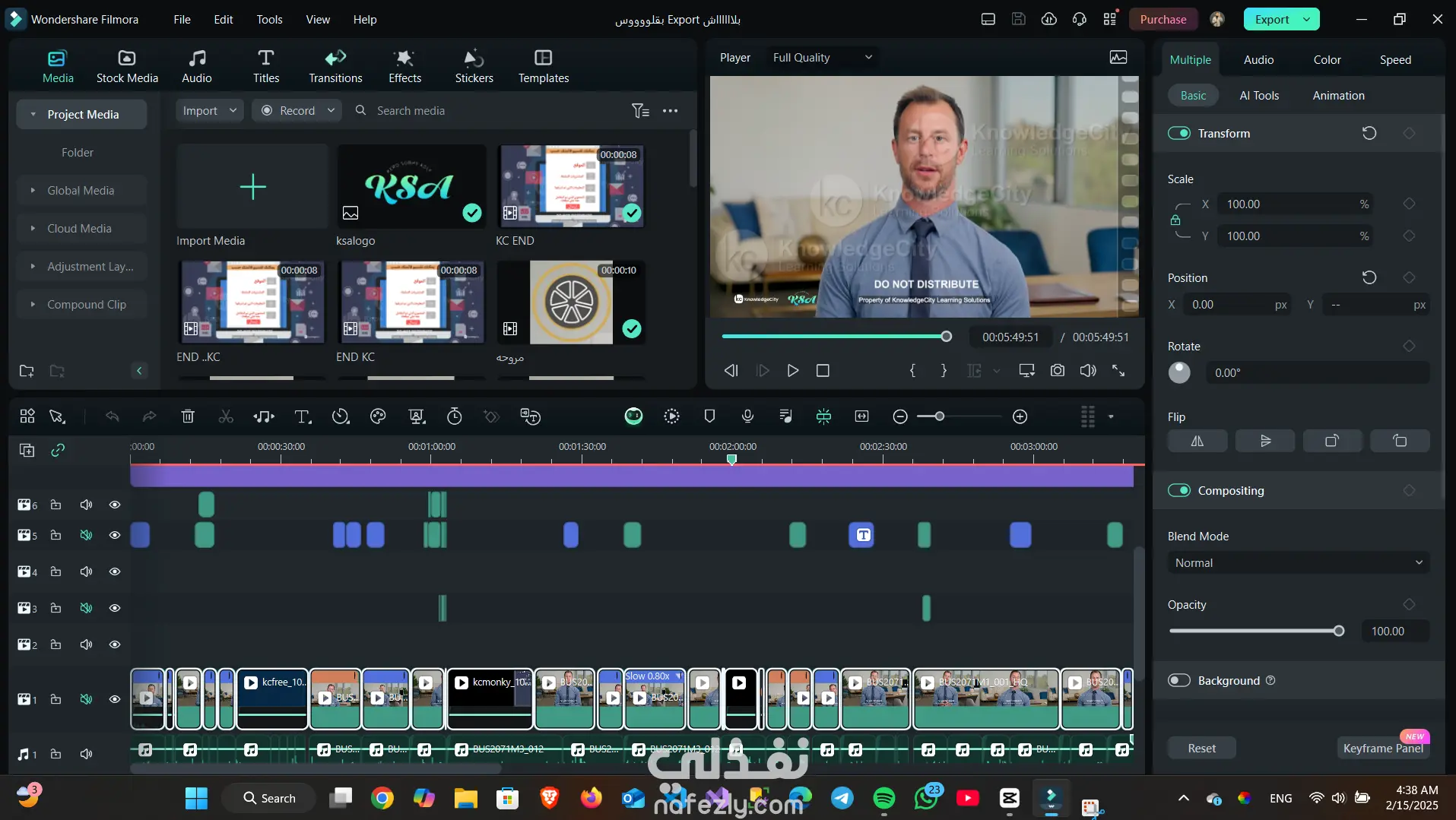Open the Tools menu
This screenshot has width=1456, height=820.
point(269,20)
